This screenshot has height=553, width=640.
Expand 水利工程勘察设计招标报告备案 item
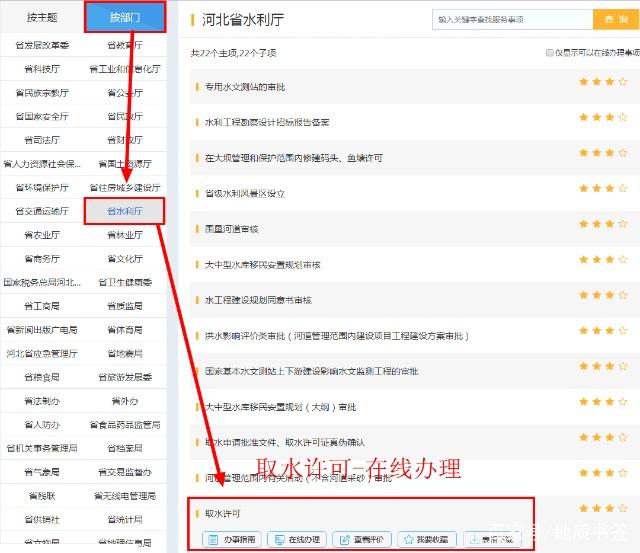tap(267, 122)
